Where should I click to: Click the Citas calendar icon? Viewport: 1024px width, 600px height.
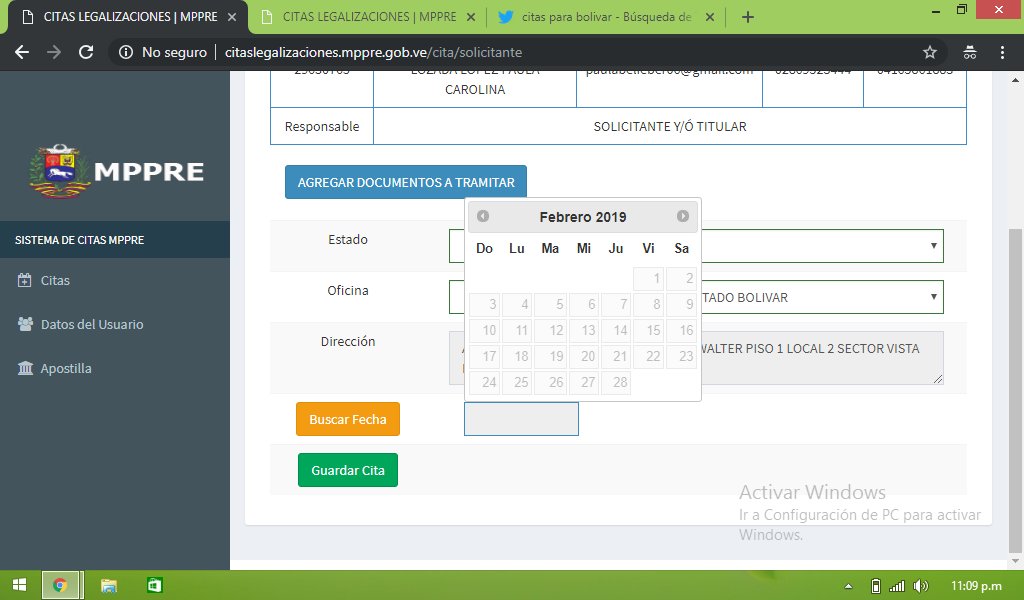pos(24,280)
